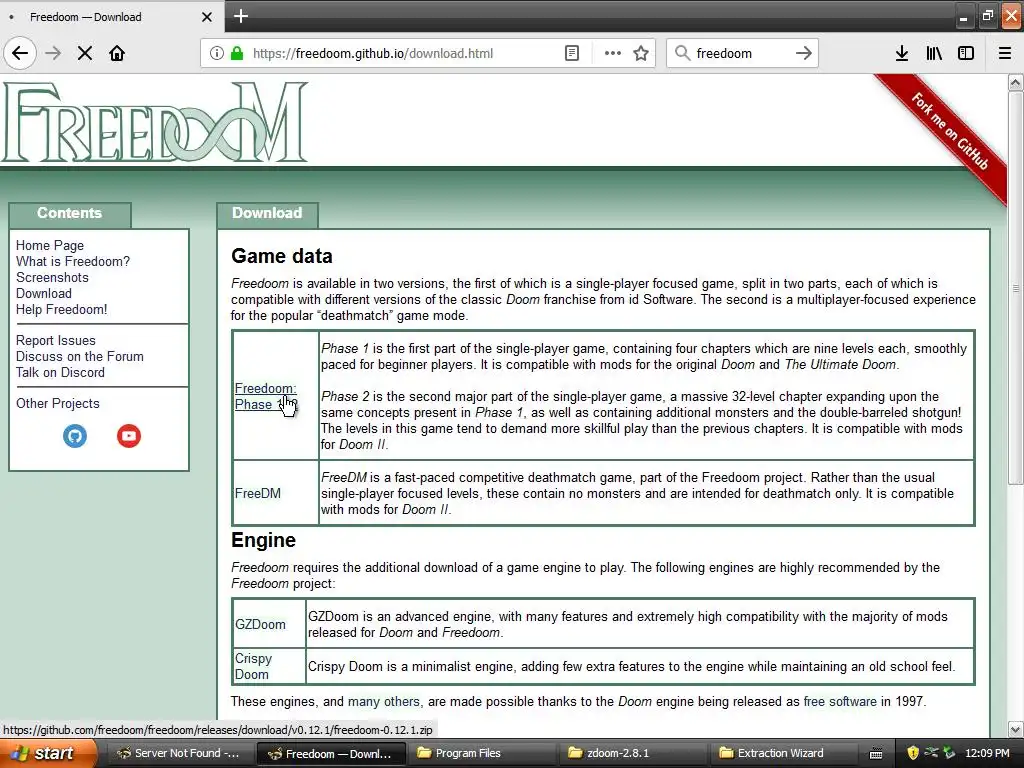Image resolution: width=1024 pixels, height=768 pixels.
Task: Click the freedoom search box
Action: (x=741, y=54)
